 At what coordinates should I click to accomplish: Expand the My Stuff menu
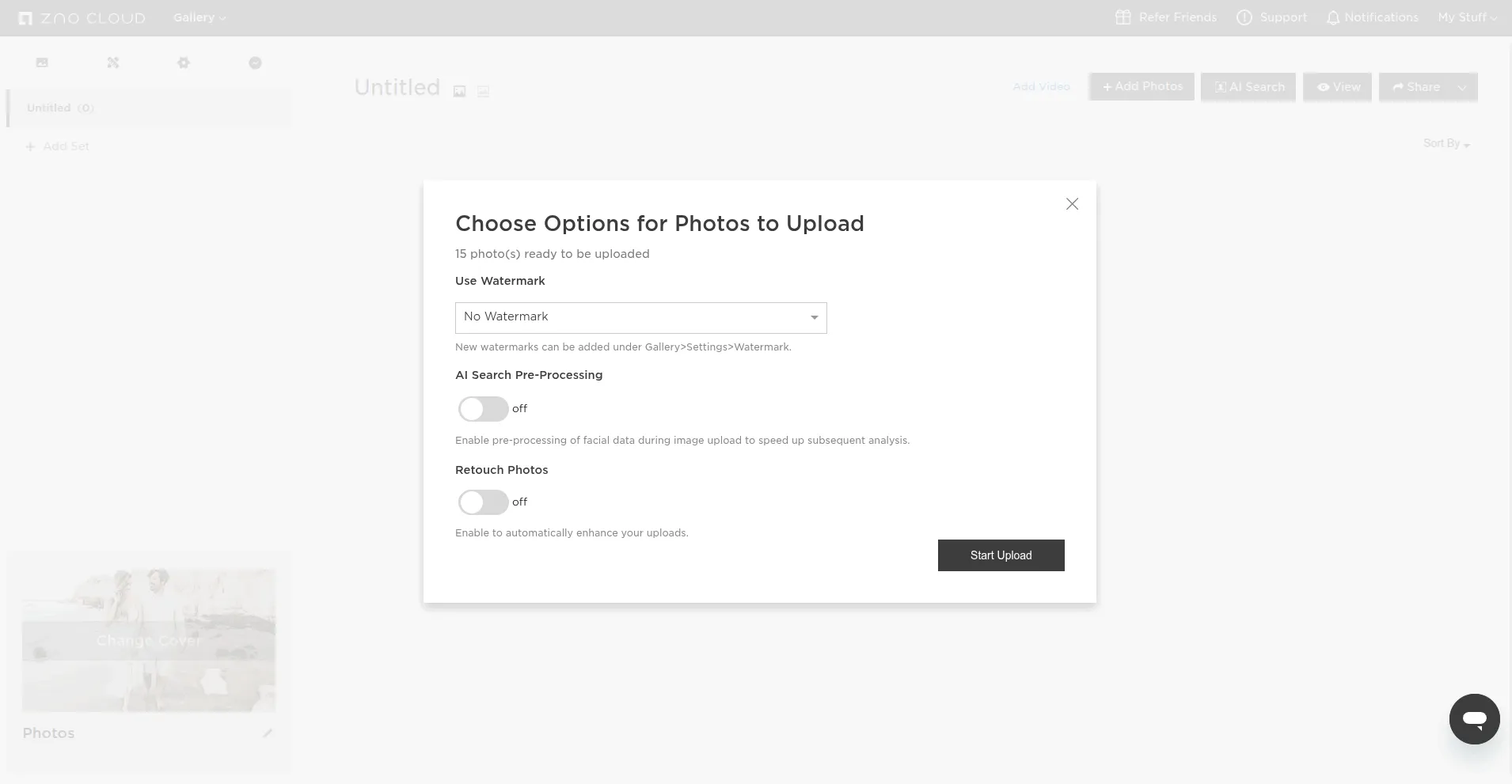tap(1467, 17)
